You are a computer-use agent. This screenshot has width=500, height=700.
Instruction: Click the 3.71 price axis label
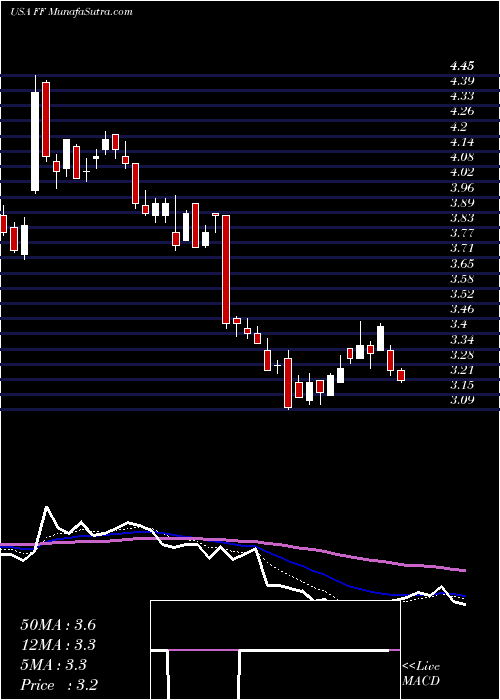pyautogui.click(x=462, y=248)
